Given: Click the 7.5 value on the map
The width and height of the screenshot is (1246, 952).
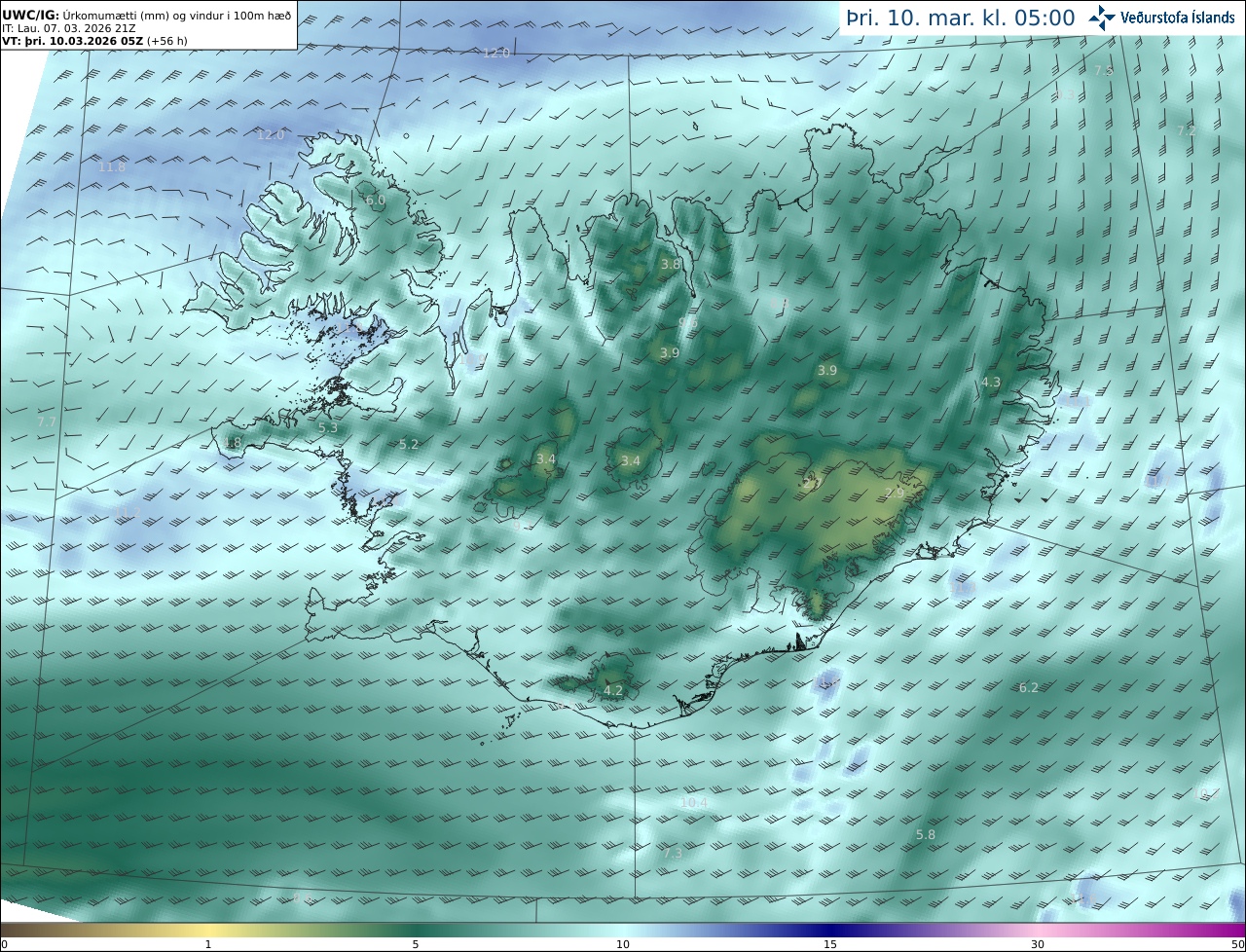Looking at the screenshot, I should pyautogui.click(x=1104, y=70).
